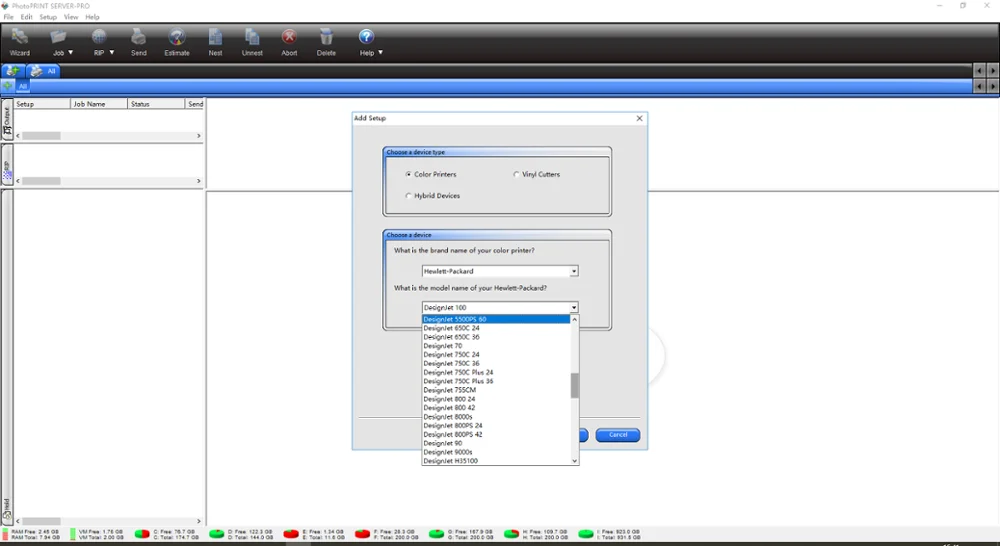Click the H: drive pie chart icon
This screenshot has height=546, width=1000.
511,534
